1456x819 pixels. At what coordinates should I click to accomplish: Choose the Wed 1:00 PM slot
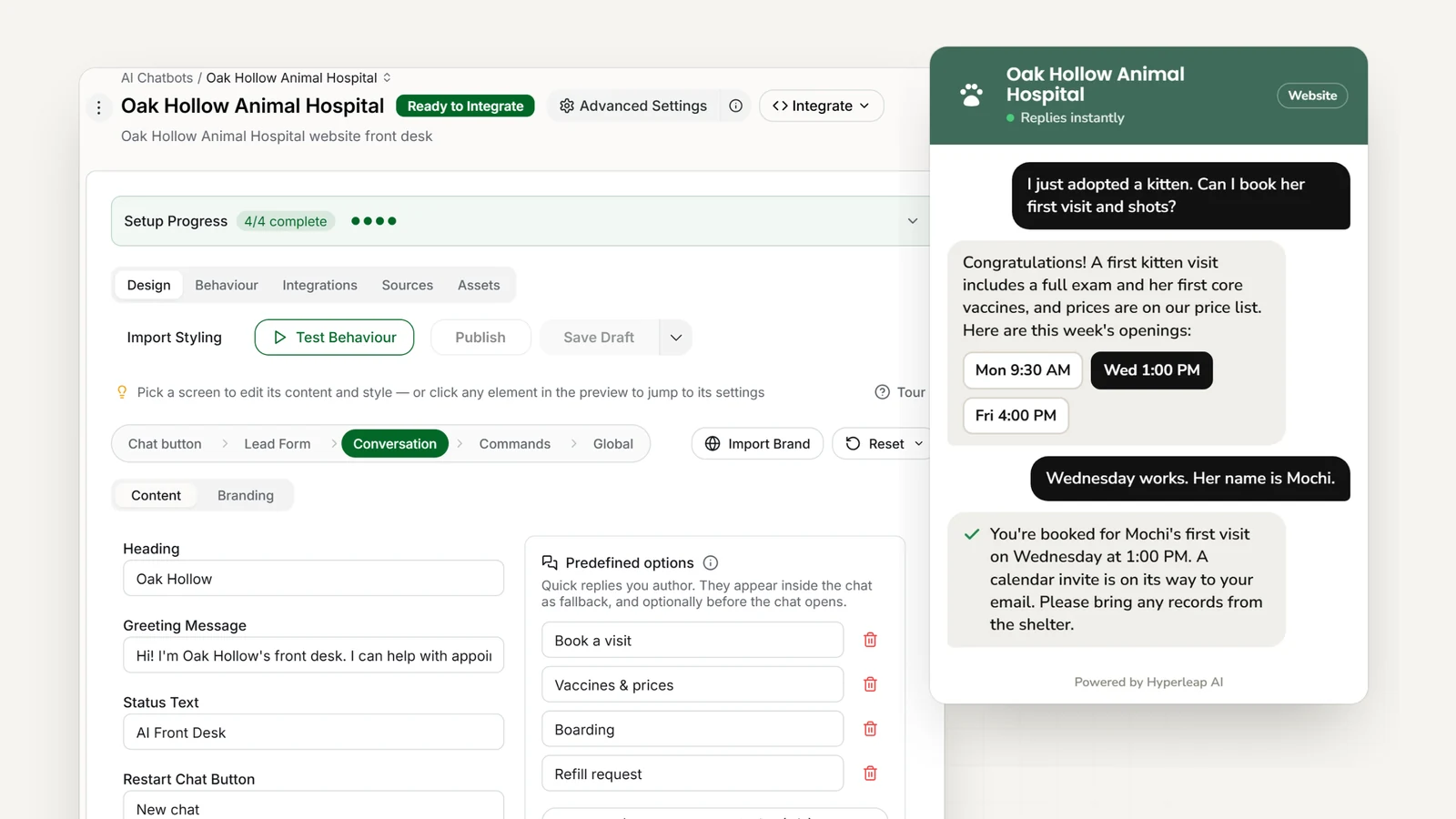tap(1151, 370)
